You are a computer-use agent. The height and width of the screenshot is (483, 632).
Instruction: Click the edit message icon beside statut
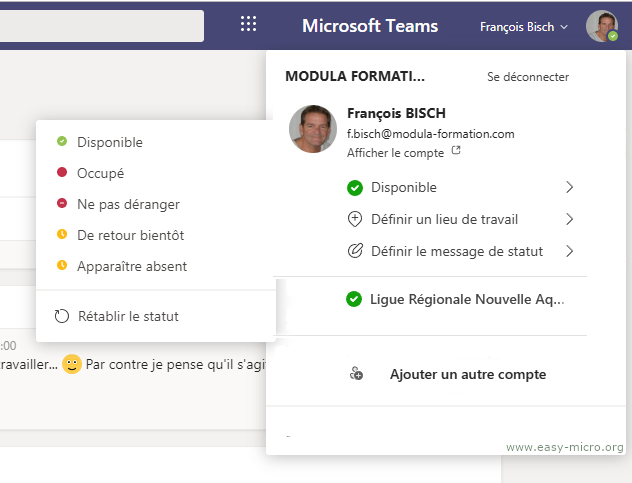(355, 251)
